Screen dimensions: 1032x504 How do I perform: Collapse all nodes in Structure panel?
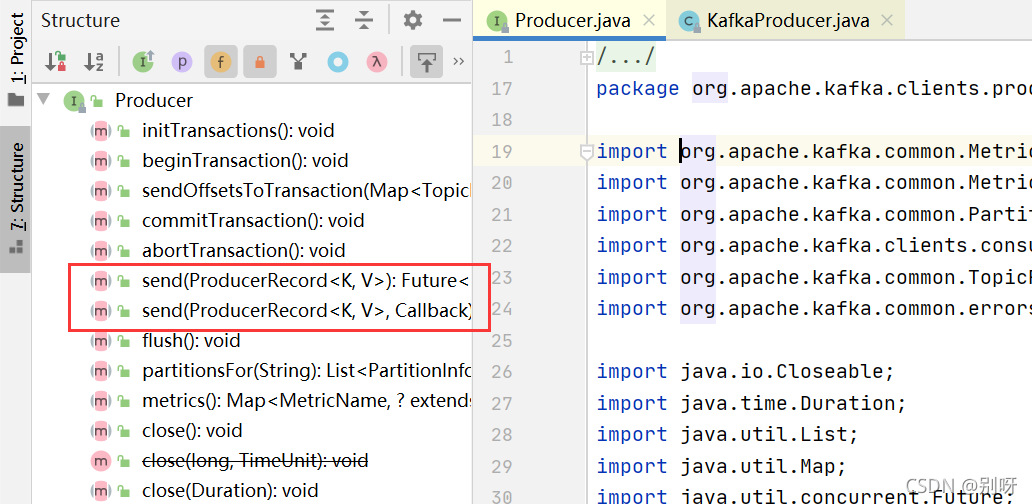click(363, 20)
